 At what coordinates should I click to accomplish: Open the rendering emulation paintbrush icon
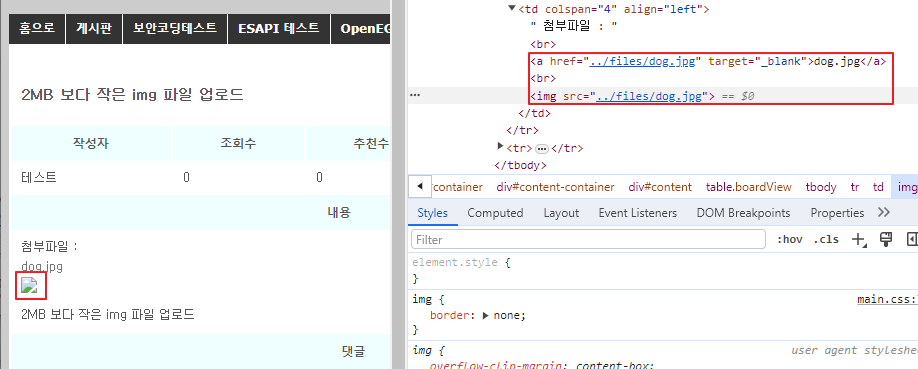(886, 239)
